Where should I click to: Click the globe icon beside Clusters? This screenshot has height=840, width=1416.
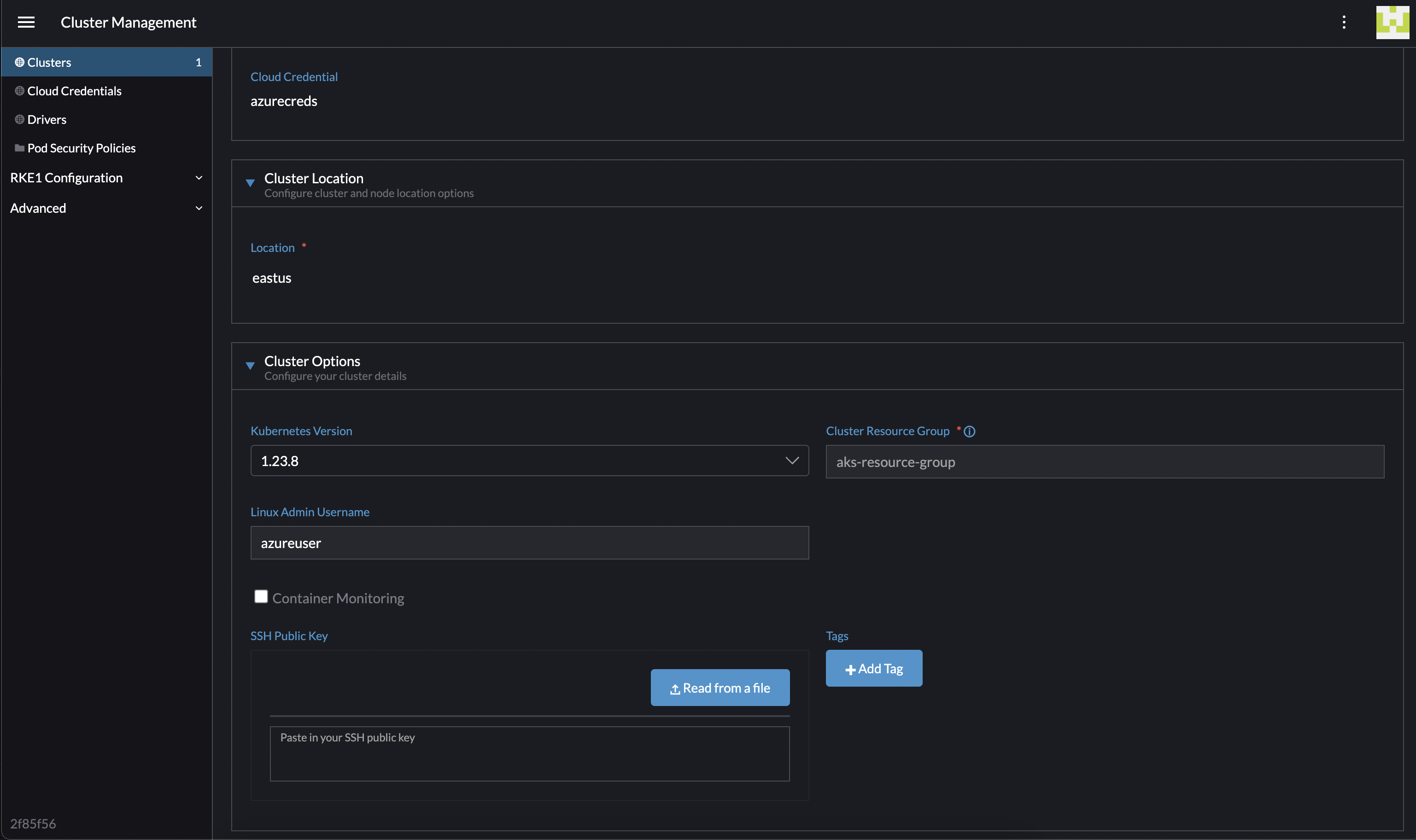pos(19,62)
